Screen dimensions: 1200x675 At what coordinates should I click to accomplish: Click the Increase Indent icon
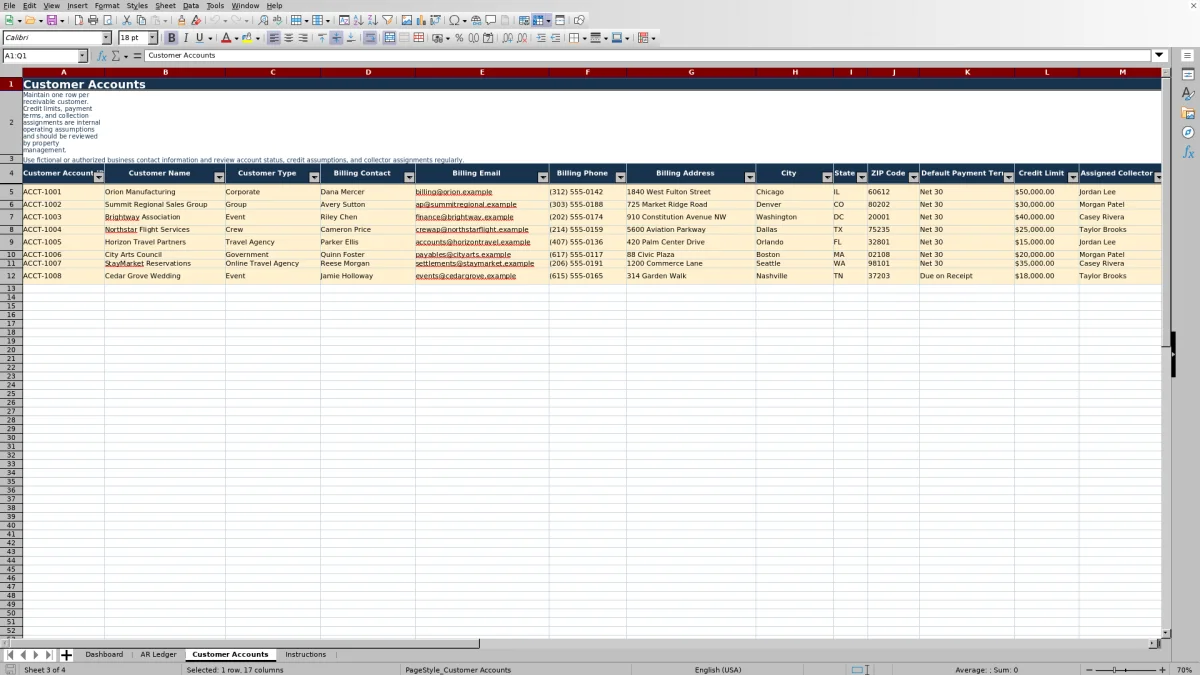tap(541, 38)
